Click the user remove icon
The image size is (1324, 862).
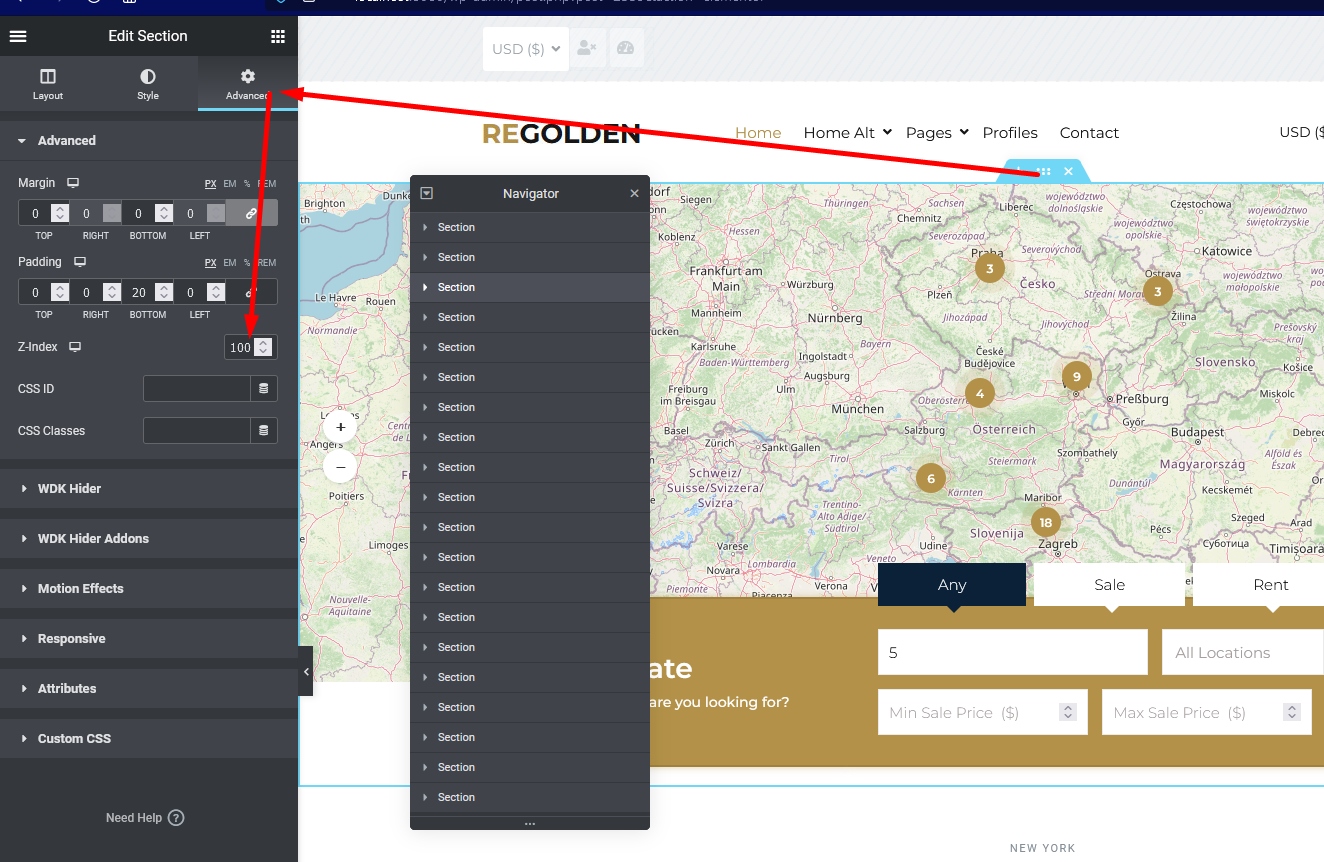point(587,49)
